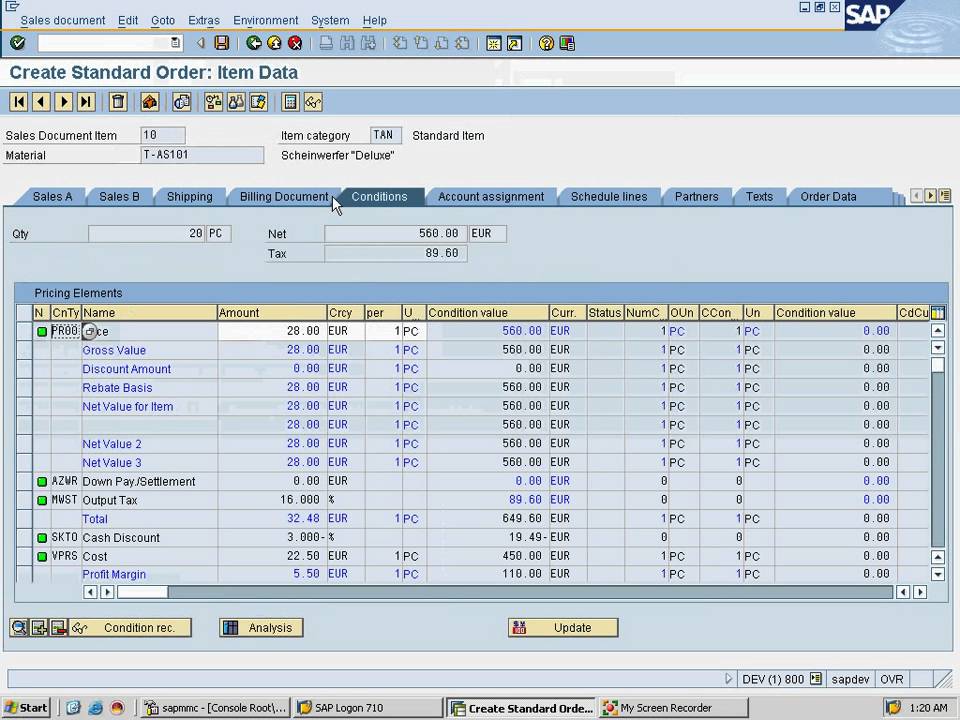
Task: Select the row selector for Rebate Basis row
Action: coord(24,388)
